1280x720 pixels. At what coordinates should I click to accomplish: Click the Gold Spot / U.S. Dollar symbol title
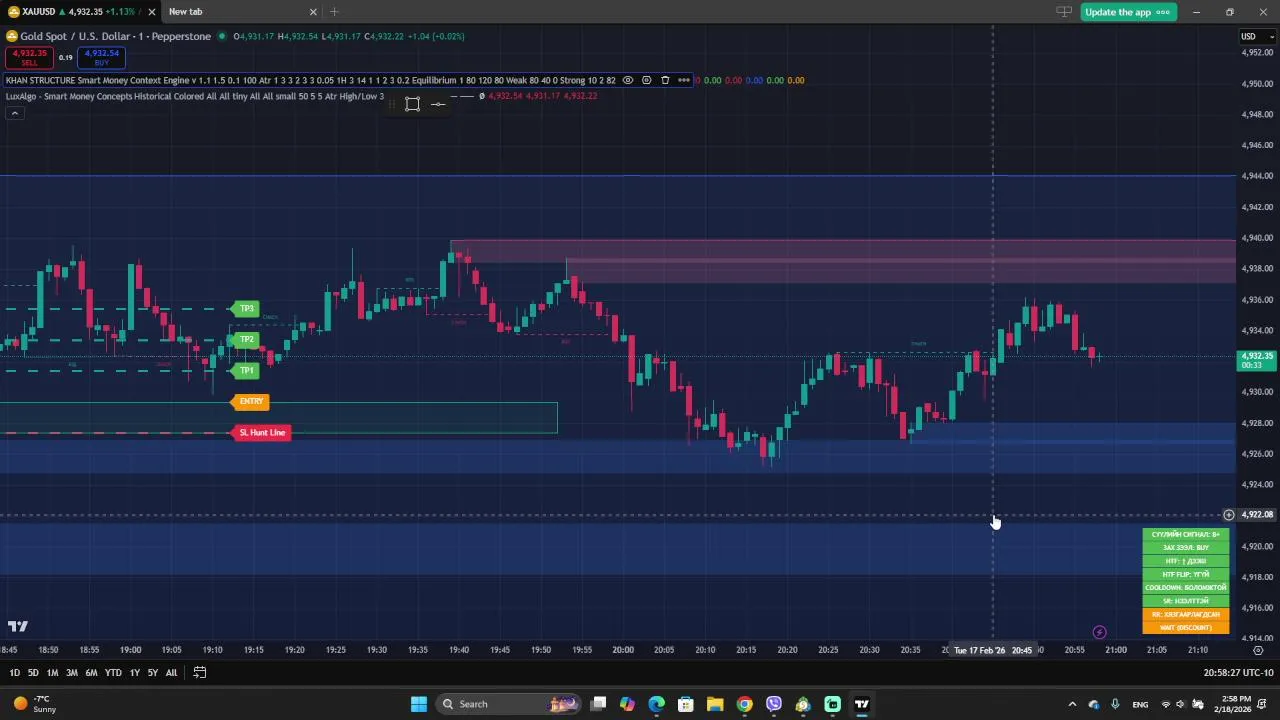(x=115, y=36)
